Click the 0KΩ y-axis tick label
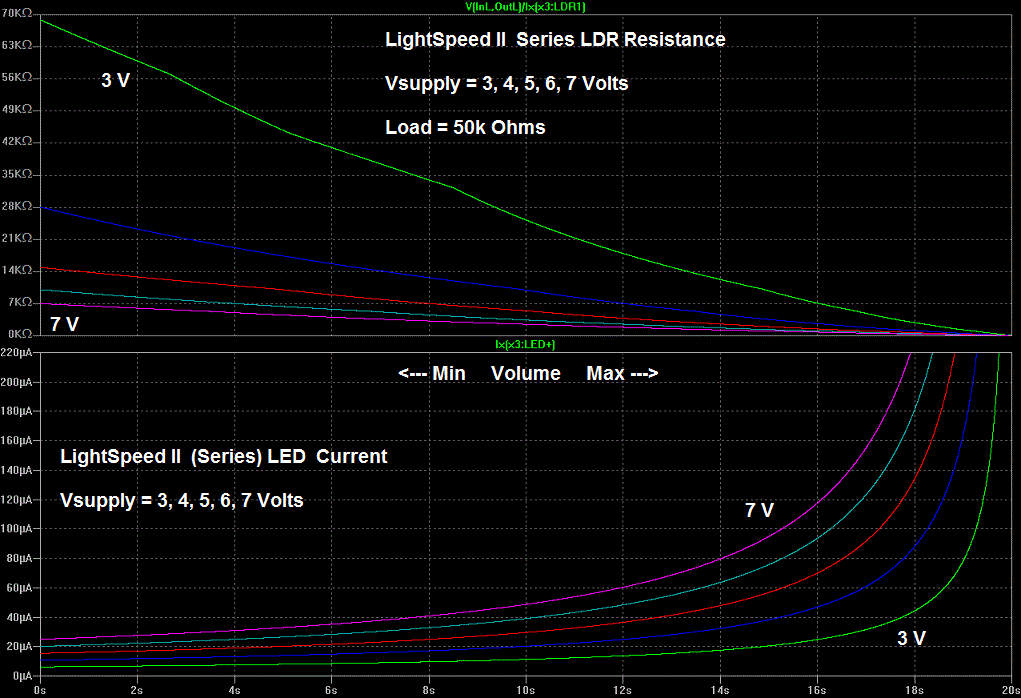This screenshot has height=698, width=1021. tap(20, 334)
